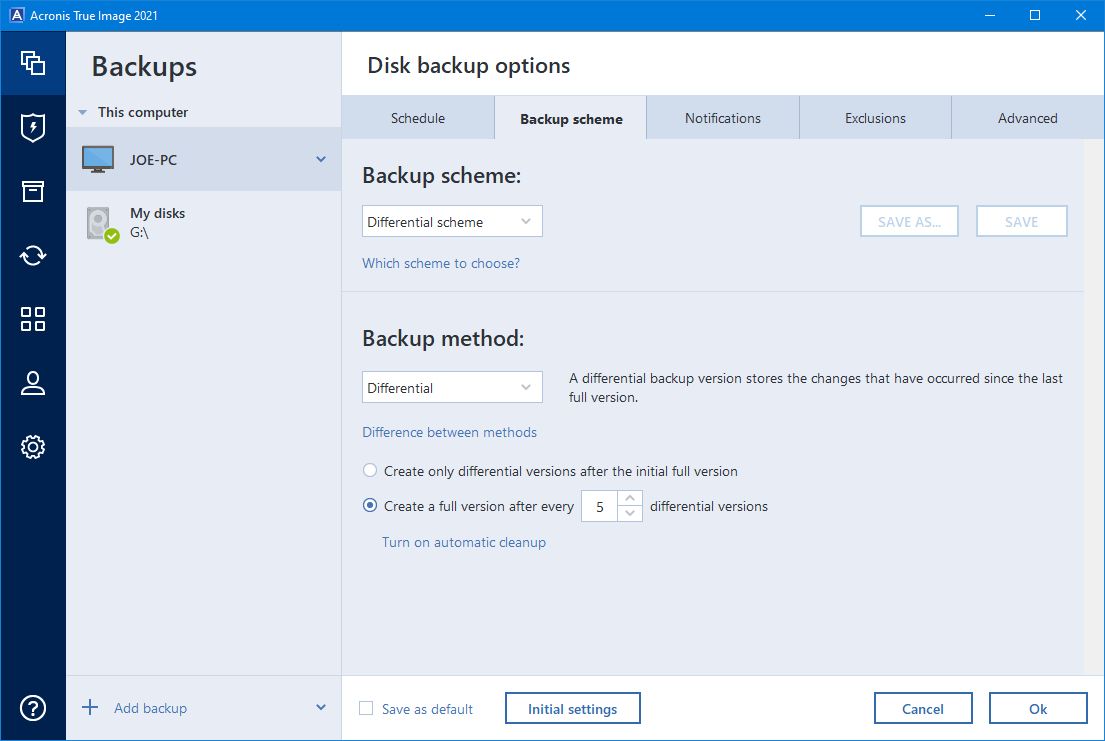
Task: Switch to the Exclusions tab
Action: (875, 118)
